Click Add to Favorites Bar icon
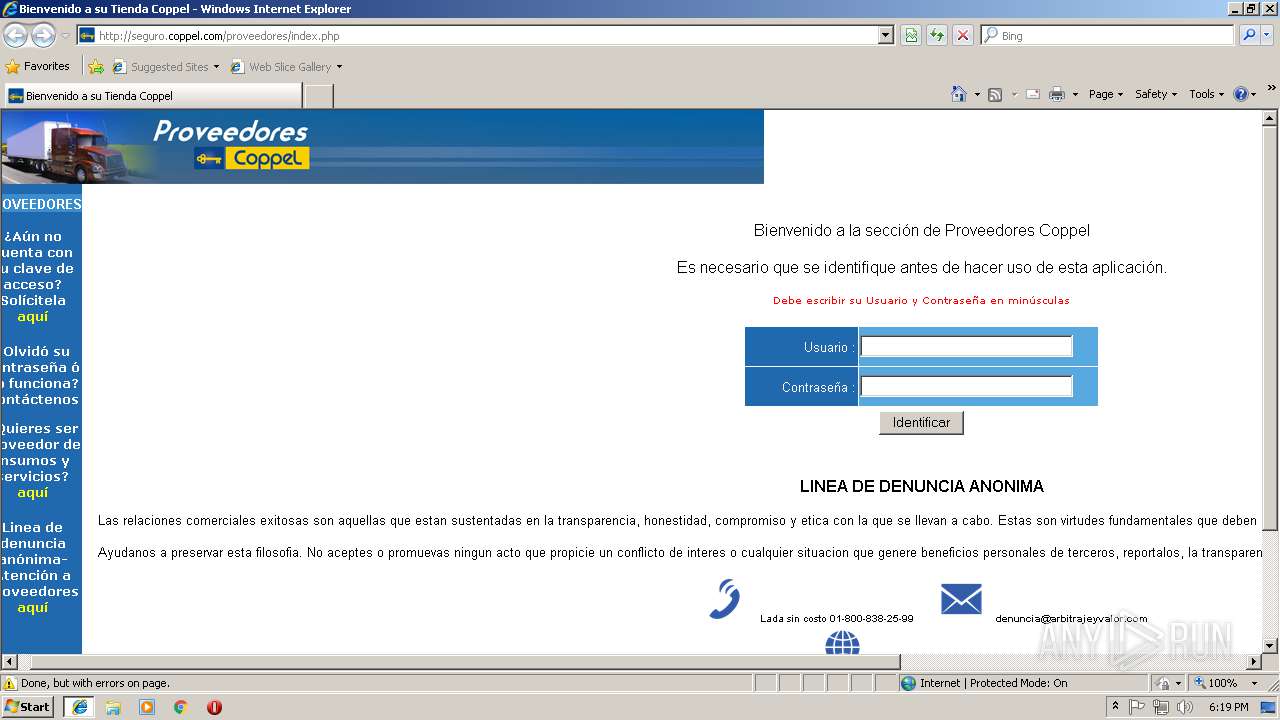This screenshot has width=1280, height=720. coord(96,67)
